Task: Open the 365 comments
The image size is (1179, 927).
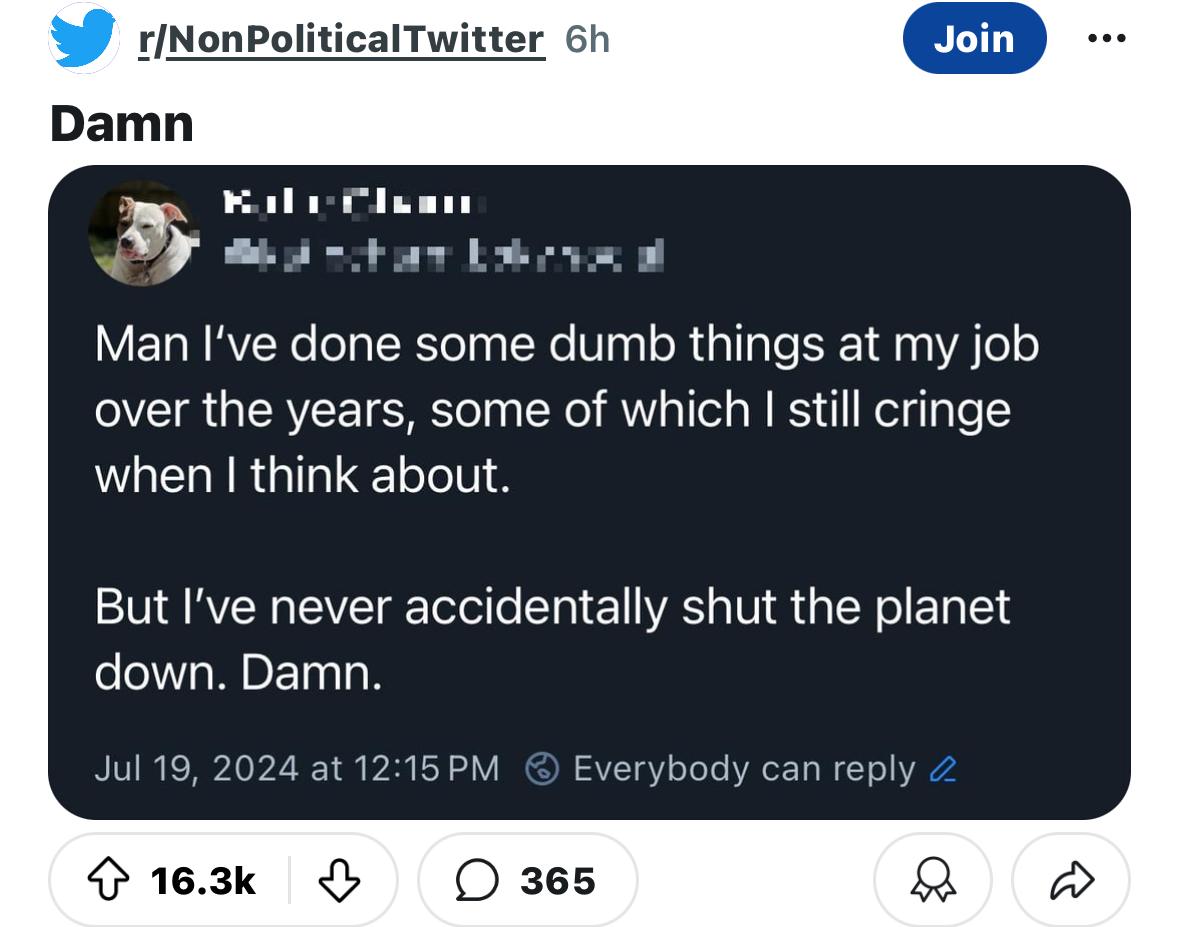Action: (x=528, y=880)
